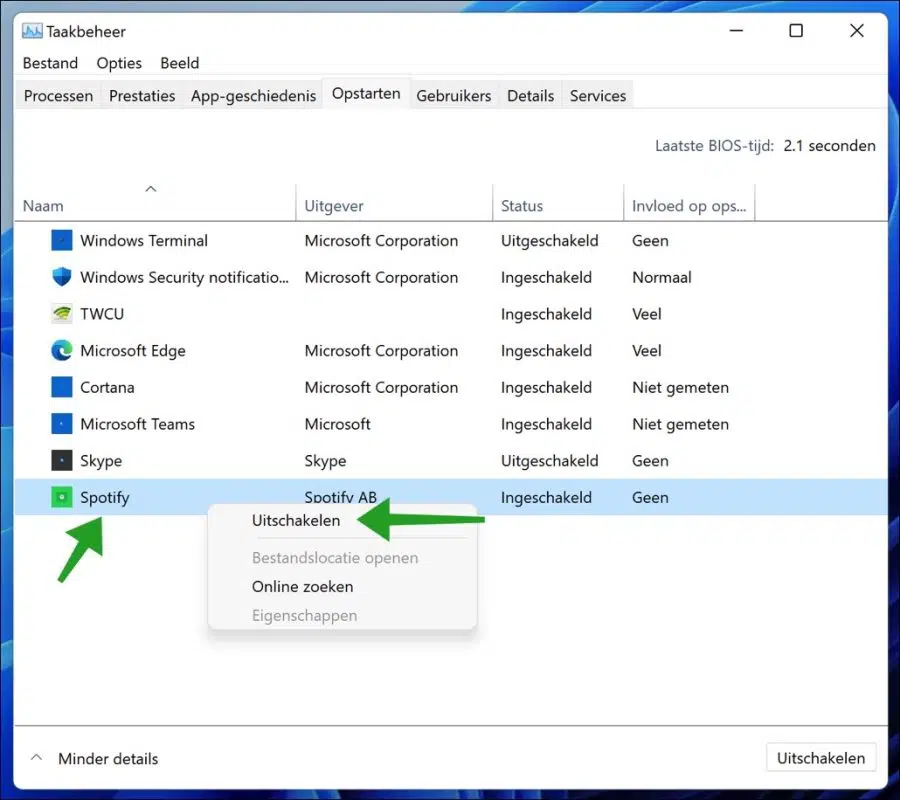The width and height of the screenshot is (900, 800).
Task: Click the greyed Eigenschappen entry
Action: [304, 616]
